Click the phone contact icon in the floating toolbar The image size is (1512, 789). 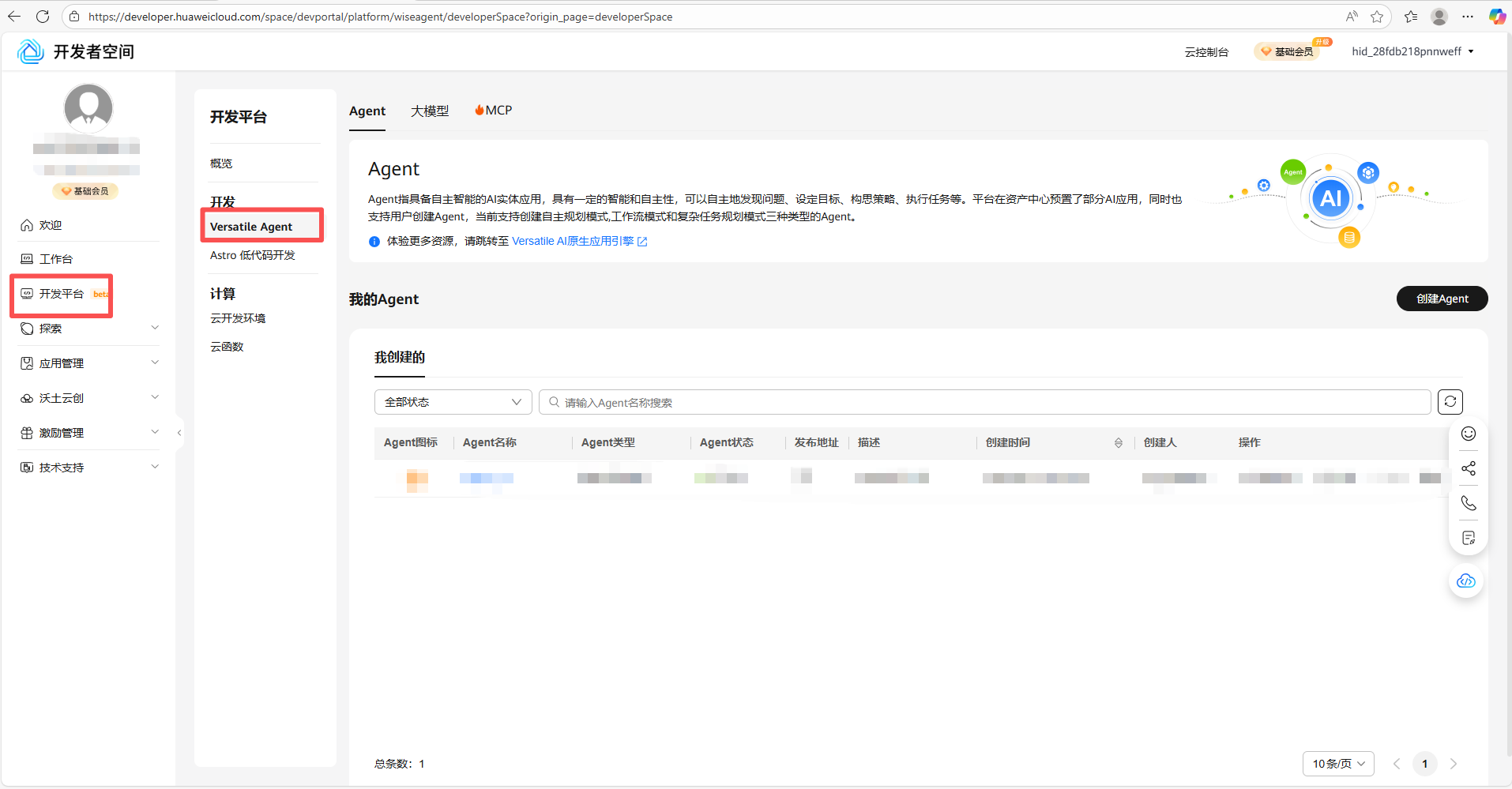click(1469, 503)
